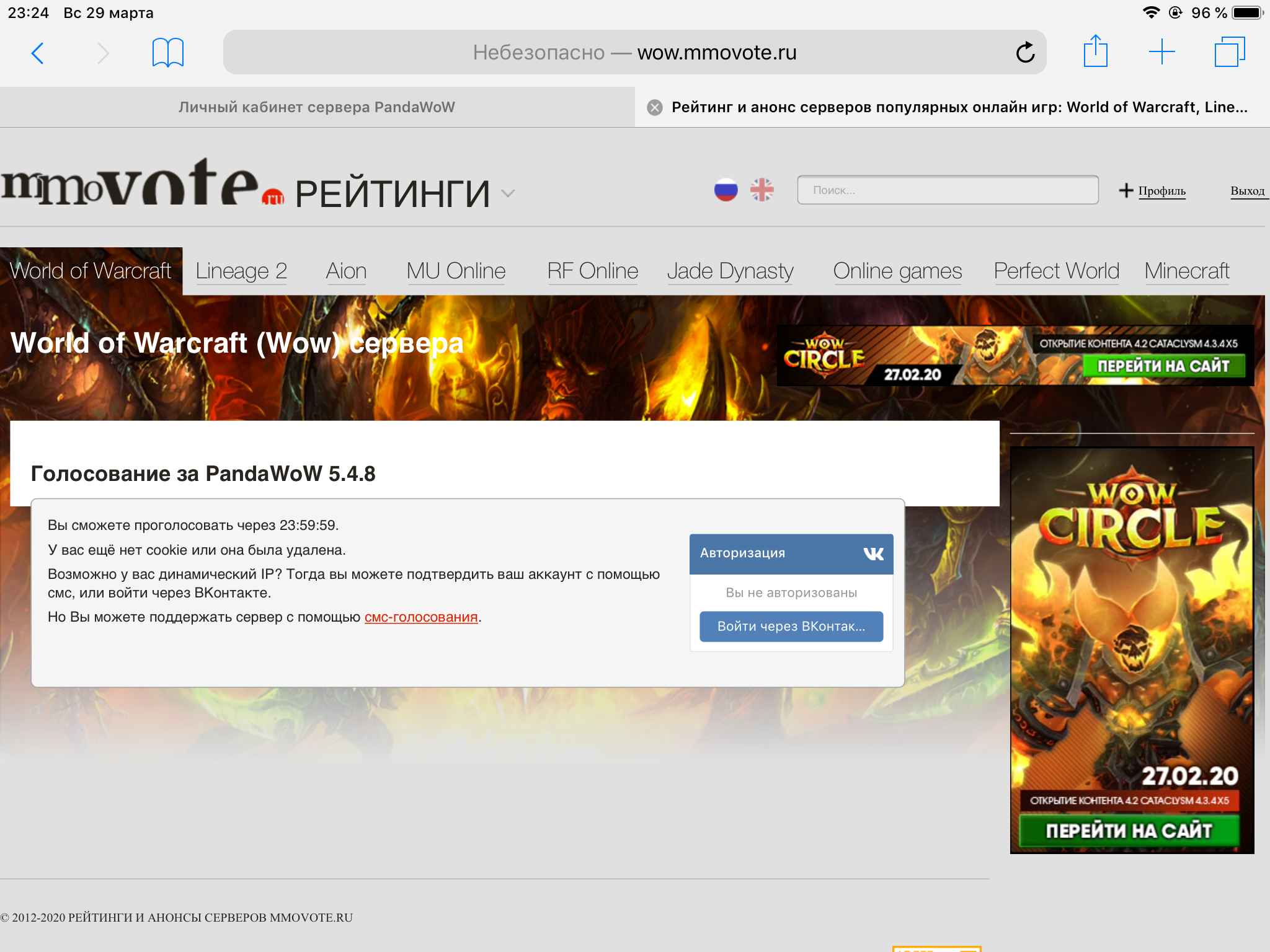Click the Выход logout link
The width and height of the screenshot is (1270, 952).
(x=1247, y=191)
